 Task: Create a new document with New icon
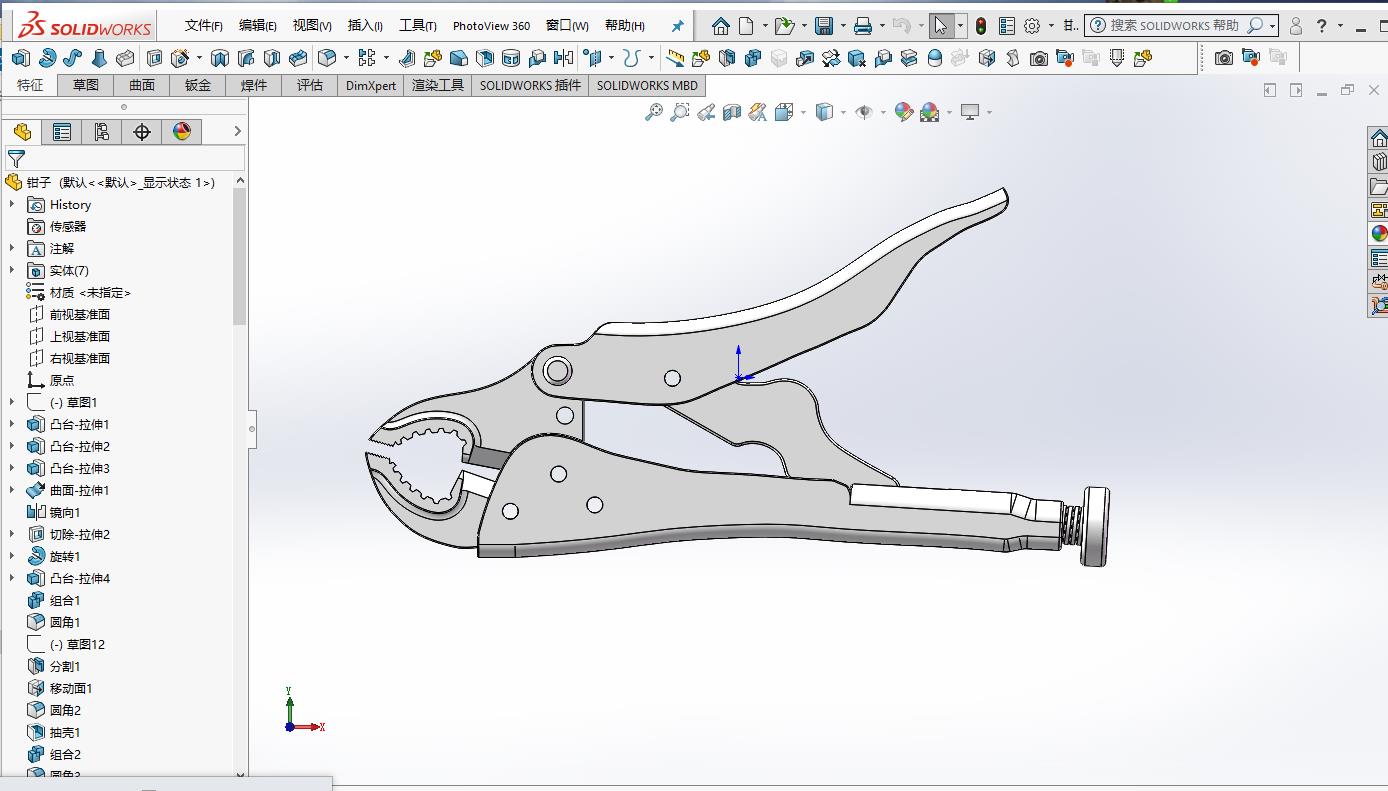coord(747,26)
